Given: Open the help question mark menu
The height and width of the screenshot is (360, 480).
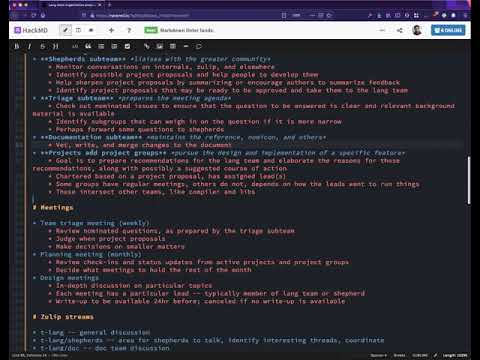Looking at the screenshot, I should pyautogui.click(x=129, y=30).
